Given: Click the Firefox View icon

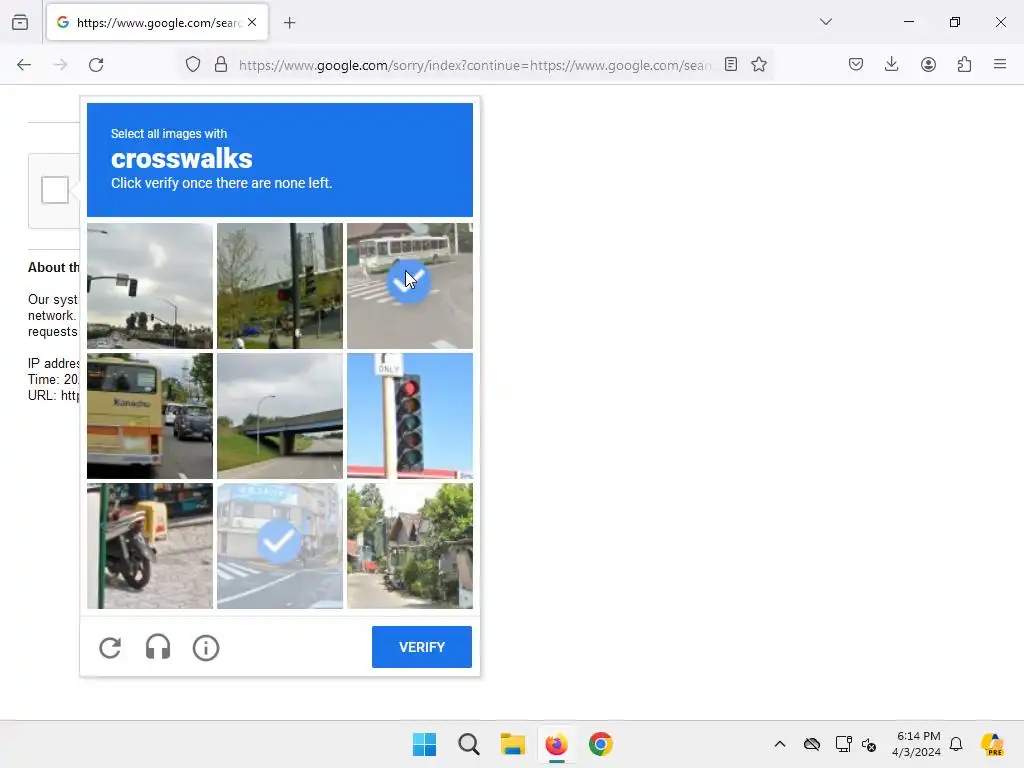Looking at the screenshot, I should coord(20,23).
